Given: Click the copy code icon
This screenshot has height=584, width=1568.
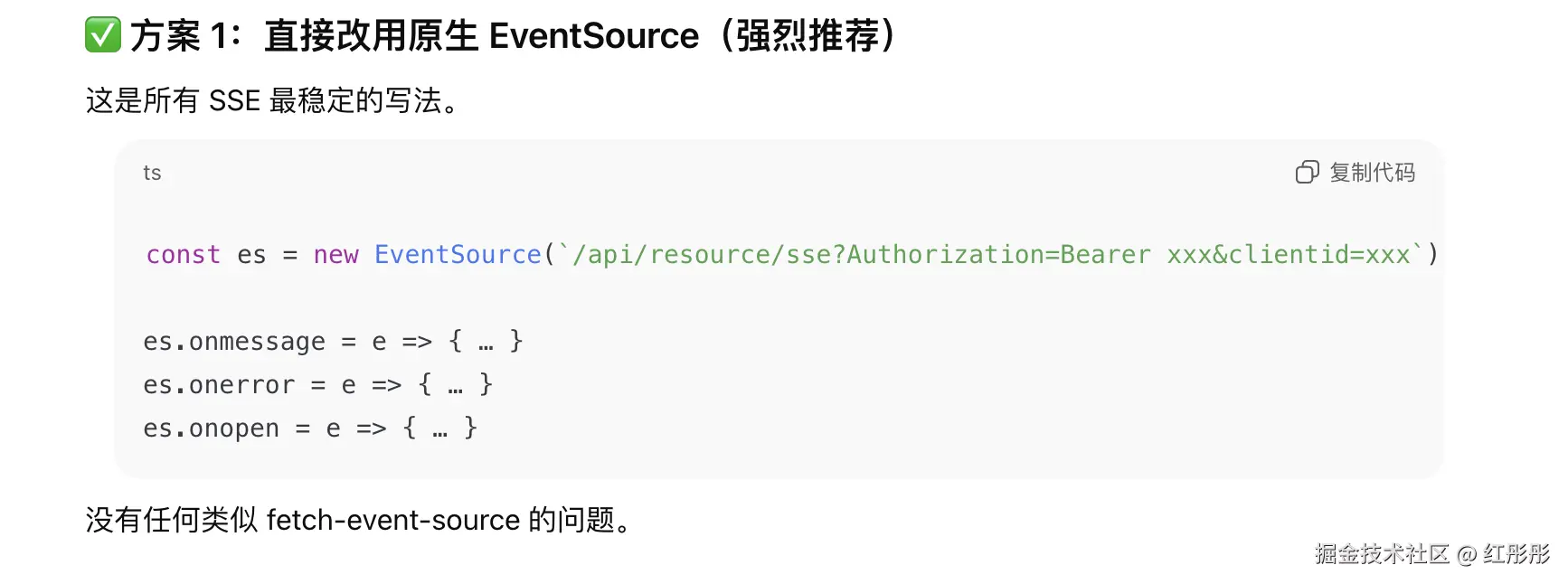Looking at the screenshot, I should pos(1307,172).
